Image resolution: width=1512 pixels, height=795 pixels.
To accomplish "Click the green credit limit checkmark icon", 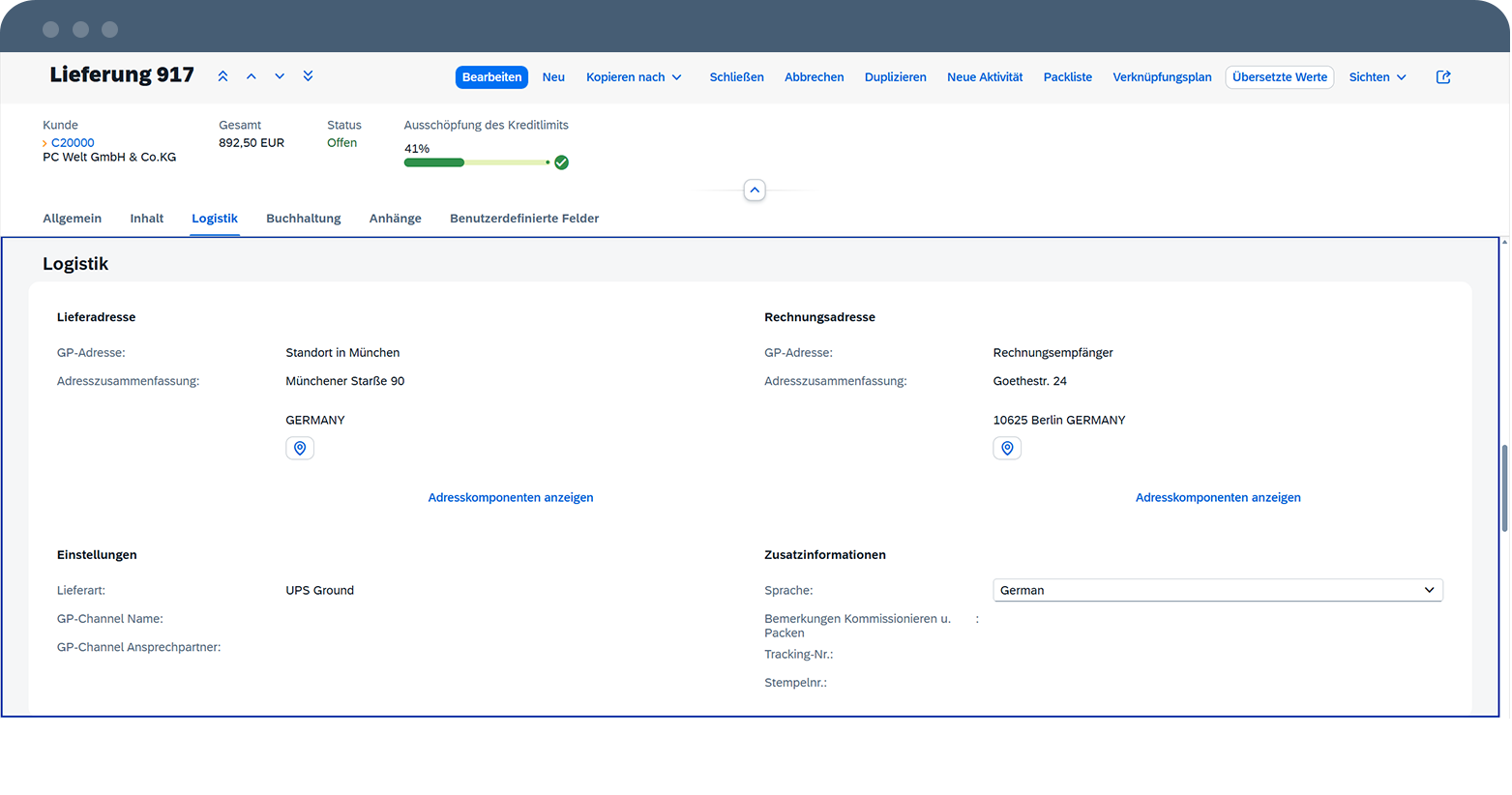I will click(562, 162).
